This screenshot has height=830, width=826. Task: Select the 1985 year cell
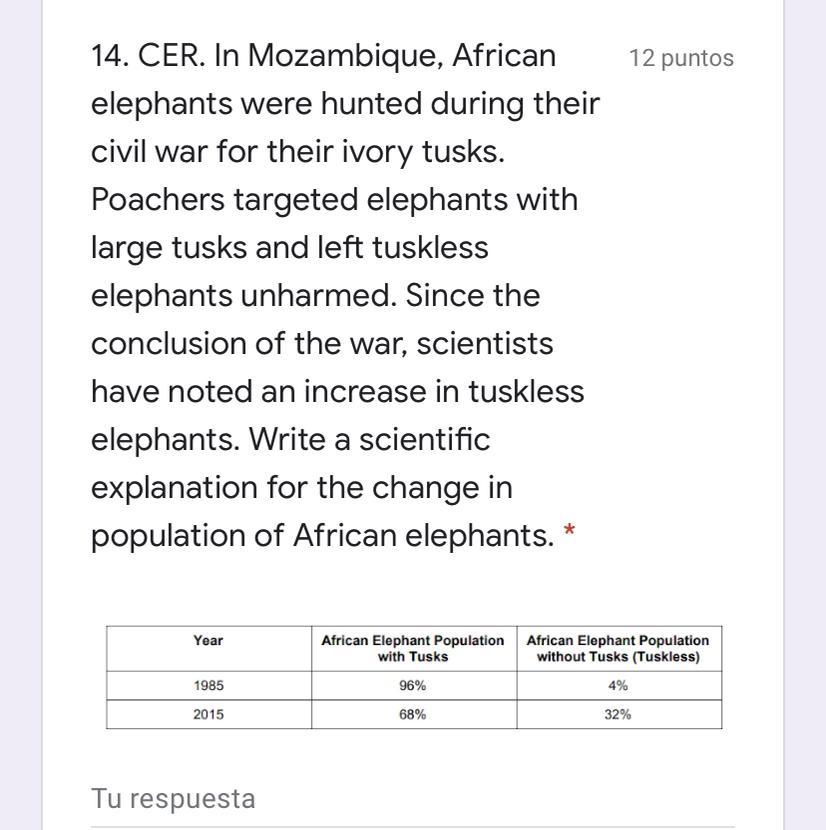pos(208,686)
